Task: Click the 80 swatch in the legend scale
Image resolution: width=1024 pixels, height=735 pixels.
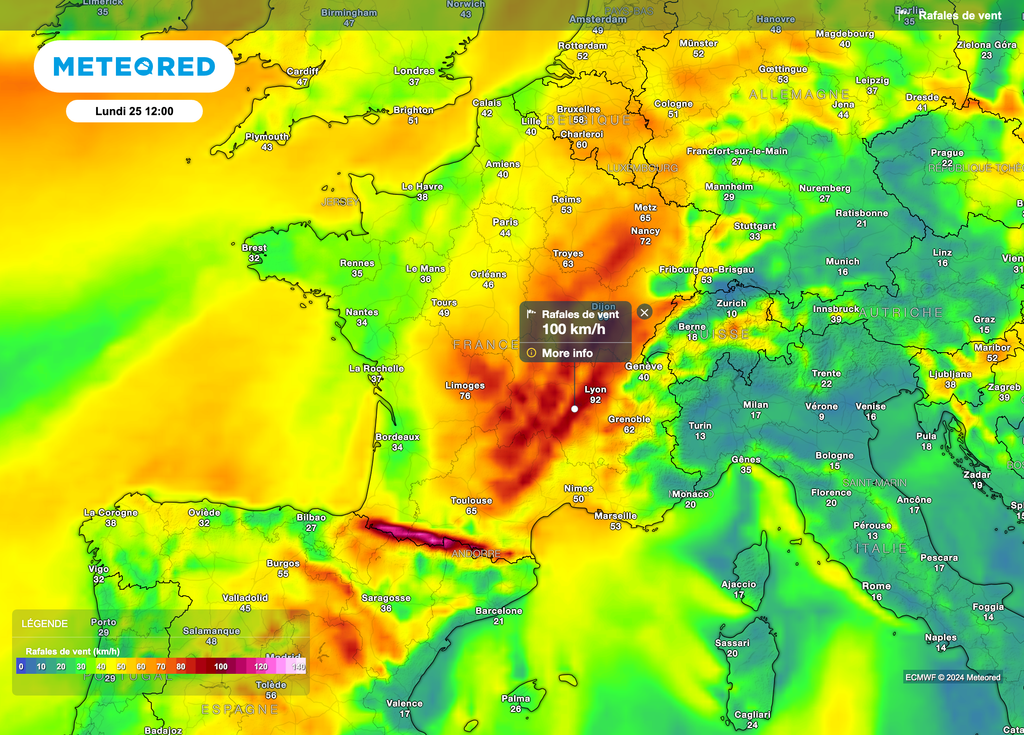Action: pyautogui.click(x=181, y=666)
